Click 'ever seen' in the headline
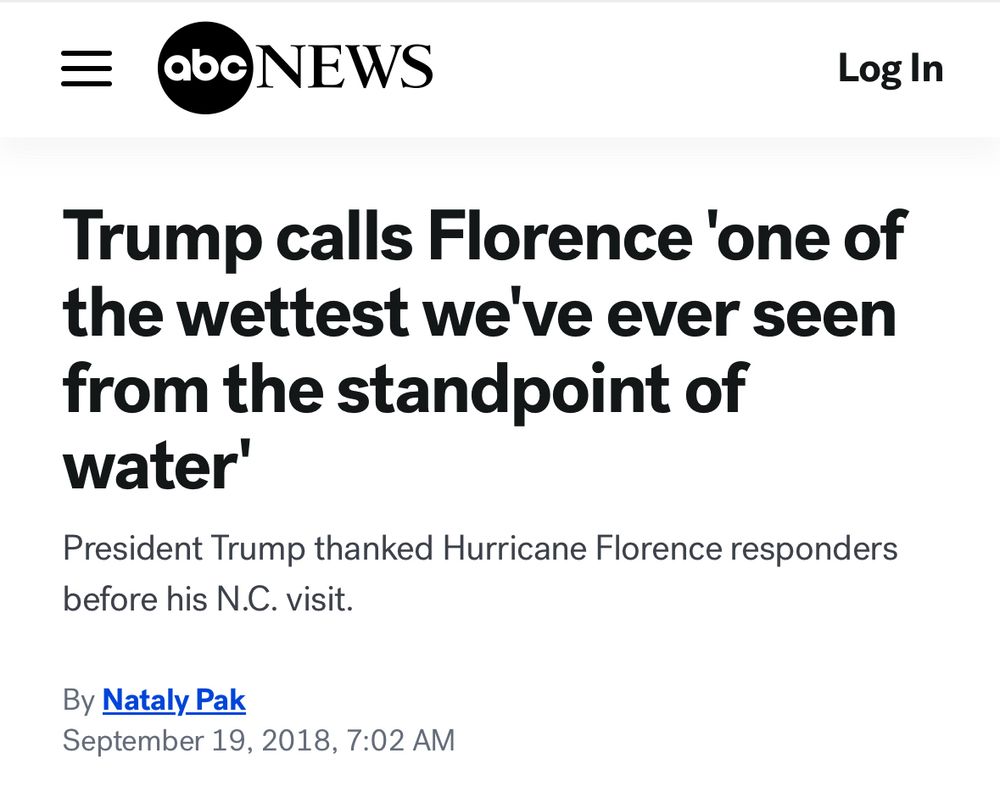 [751, 313]
